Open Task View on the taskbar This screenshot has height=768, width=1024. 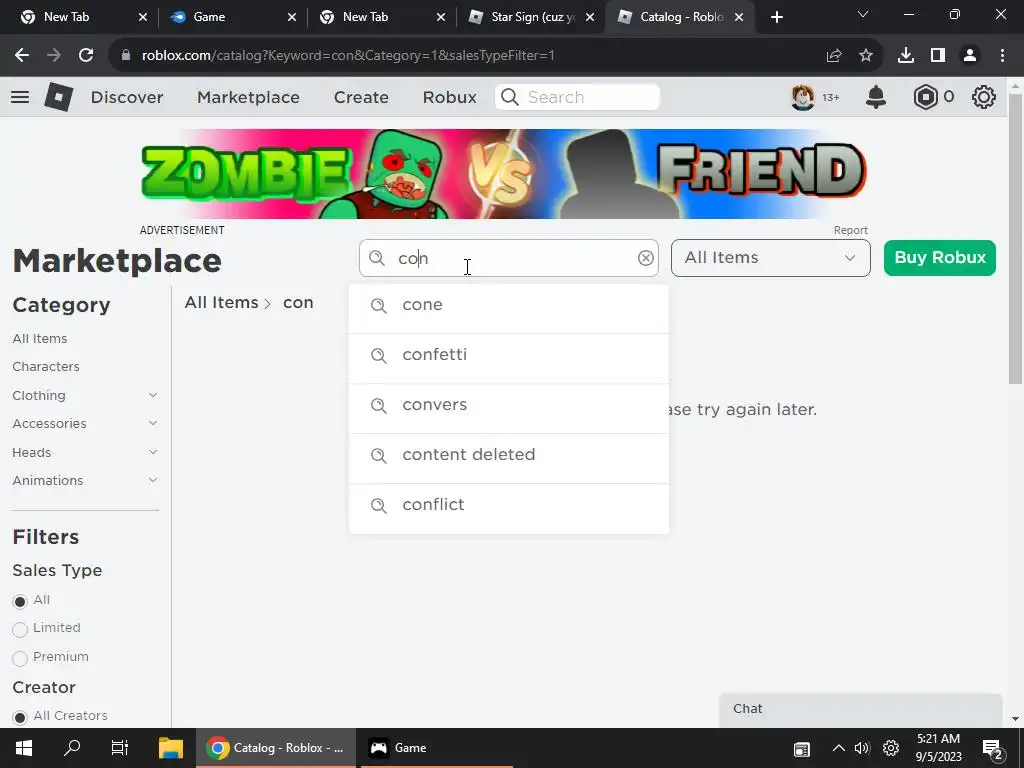120,748
